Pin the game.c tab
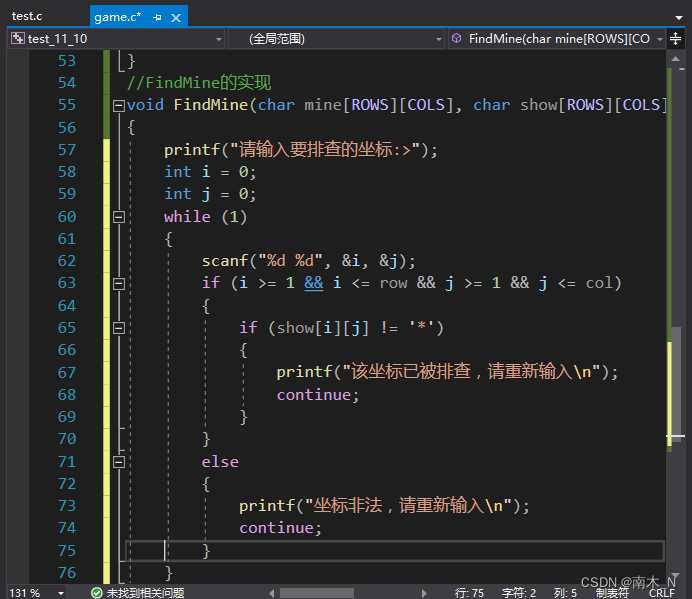This screenshot has height=599, width=692. (157, 18)
